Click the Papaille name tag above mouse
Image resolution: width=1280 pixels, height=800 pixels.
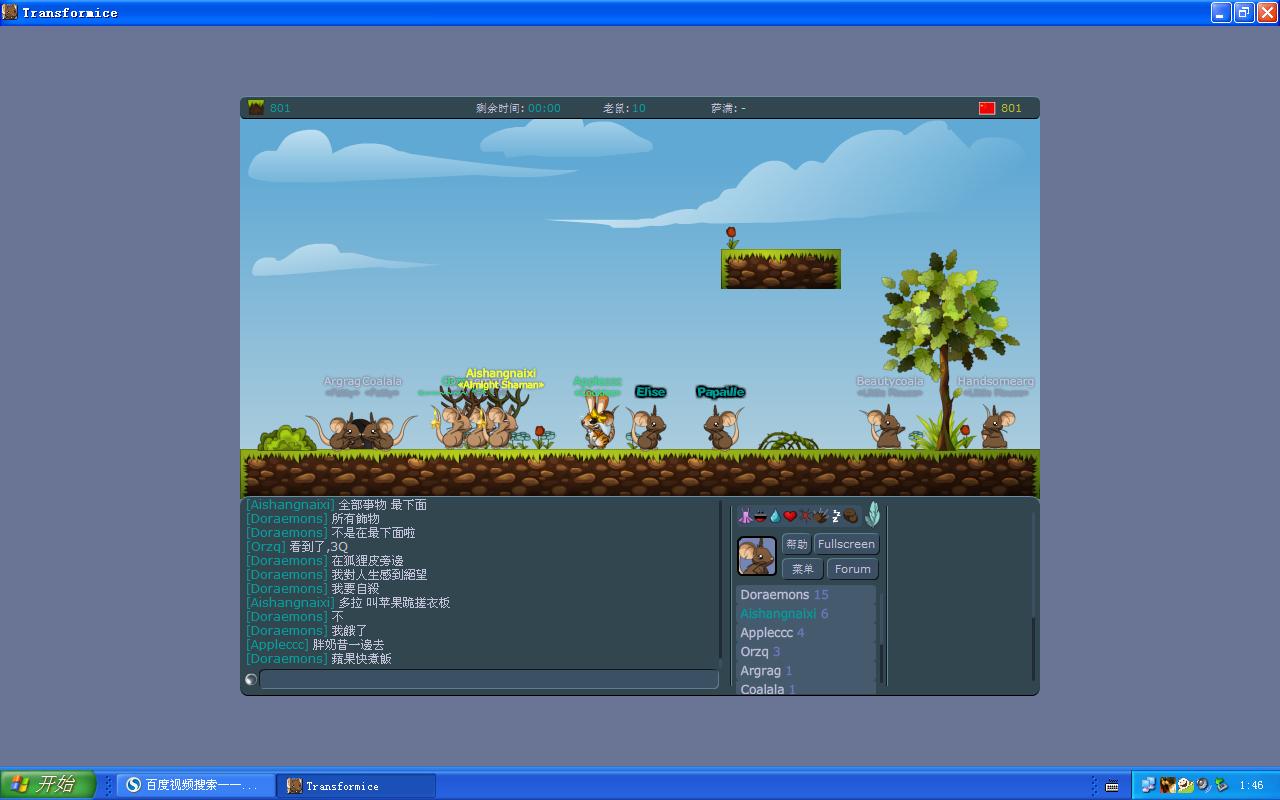[721, 392]
